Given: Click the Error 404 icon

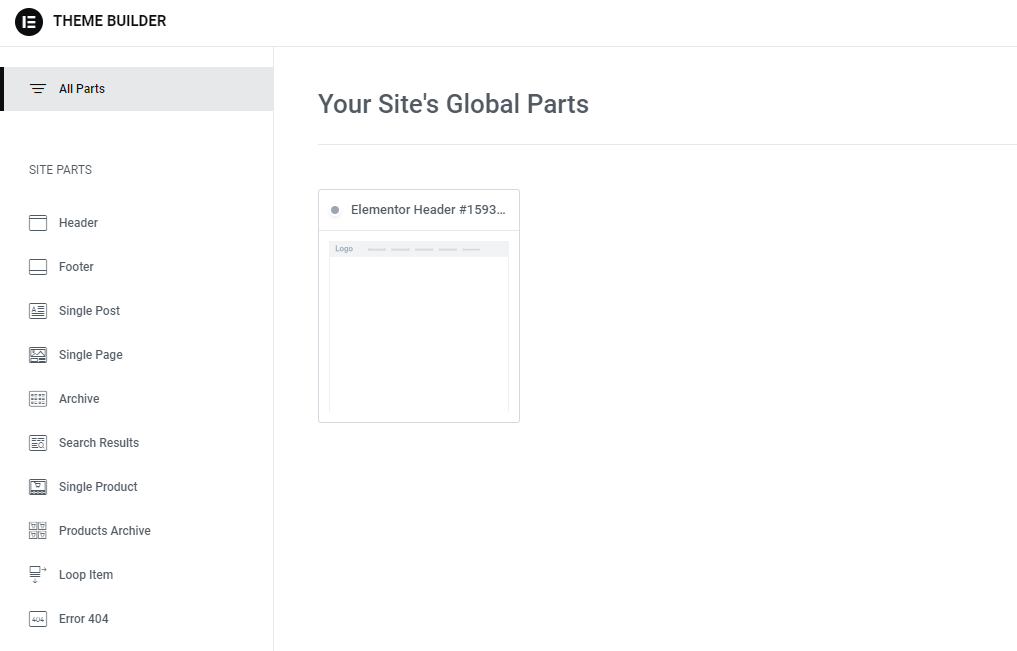Looking at the screenshot, I should coord(38,619).
